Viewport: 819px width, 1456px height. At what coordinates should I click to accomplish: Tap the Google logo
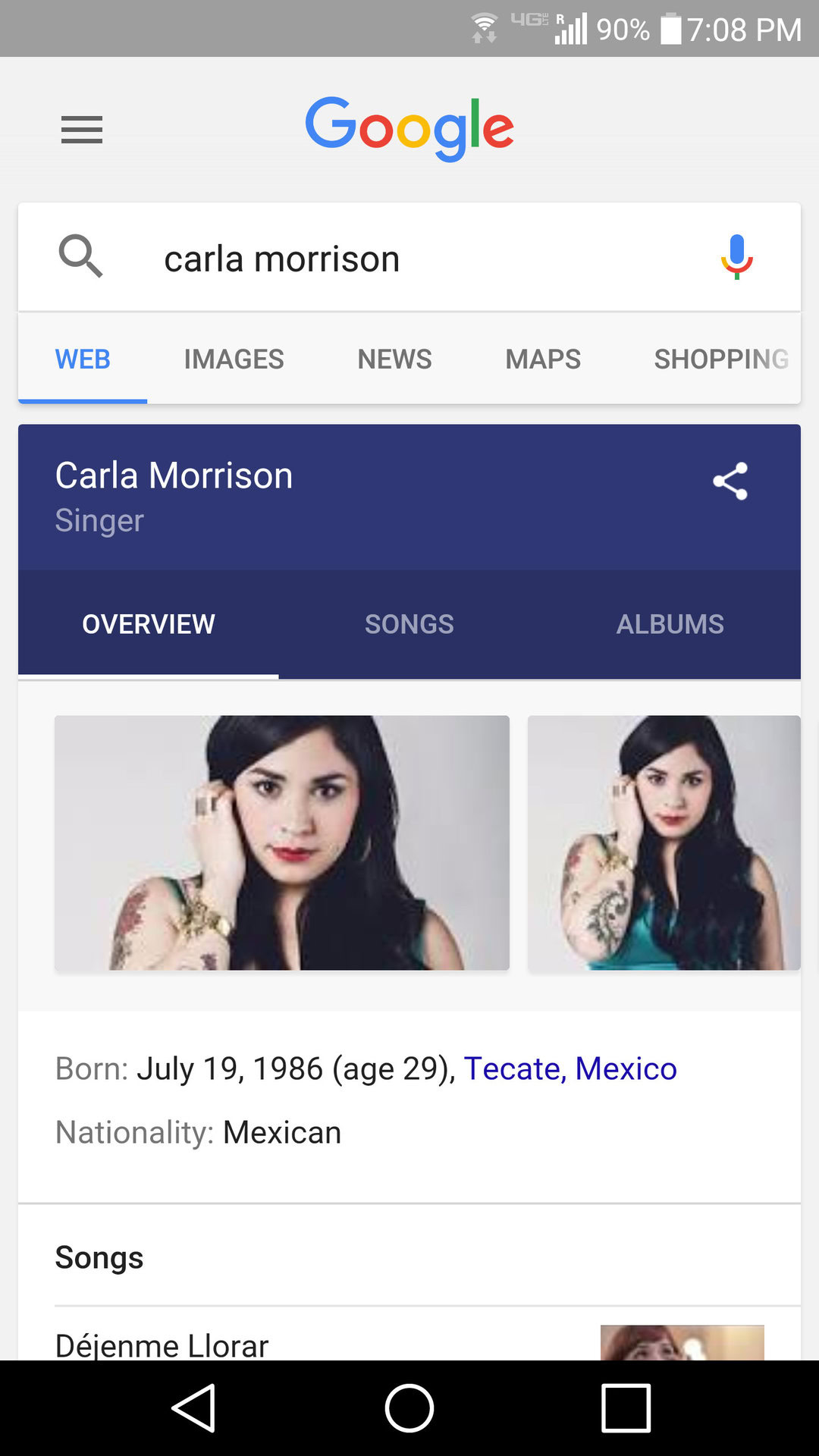coord(409,127)
